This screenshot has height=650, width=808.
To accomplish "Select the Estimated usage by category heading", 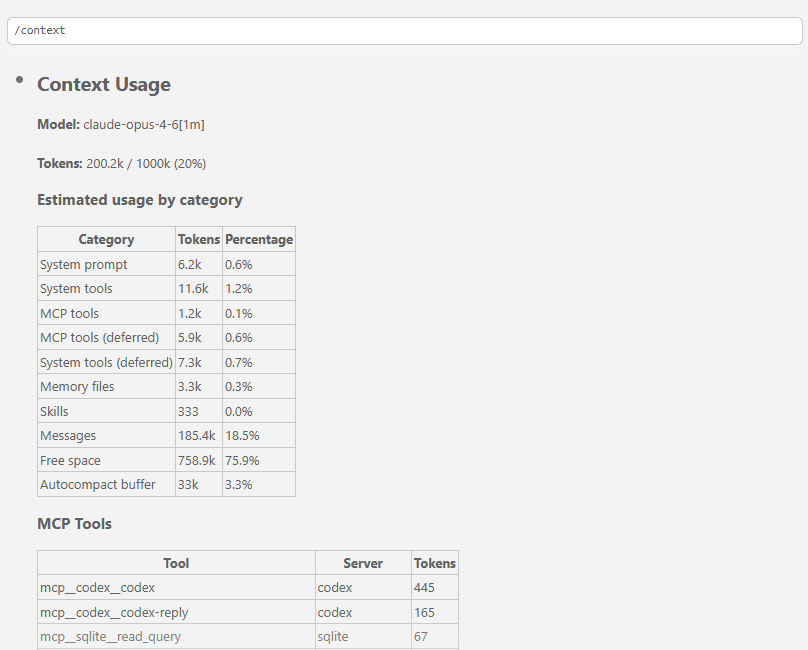I will [139, 199].
